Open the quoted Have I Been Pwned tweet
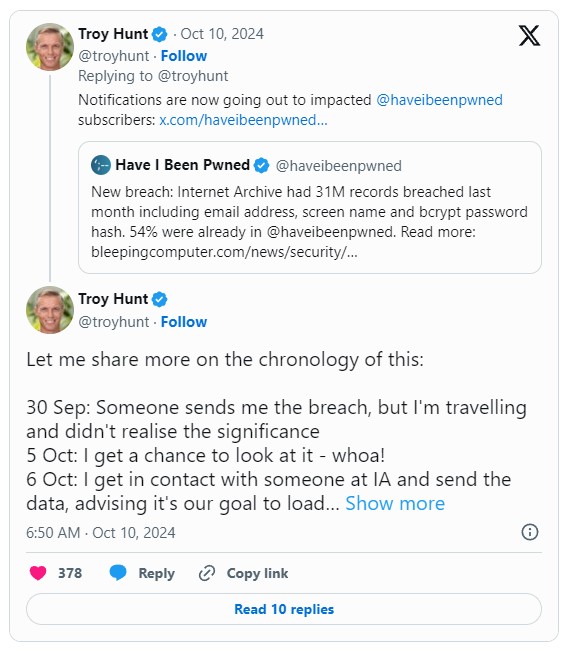 pyautogui.click(x=310, y=207)
